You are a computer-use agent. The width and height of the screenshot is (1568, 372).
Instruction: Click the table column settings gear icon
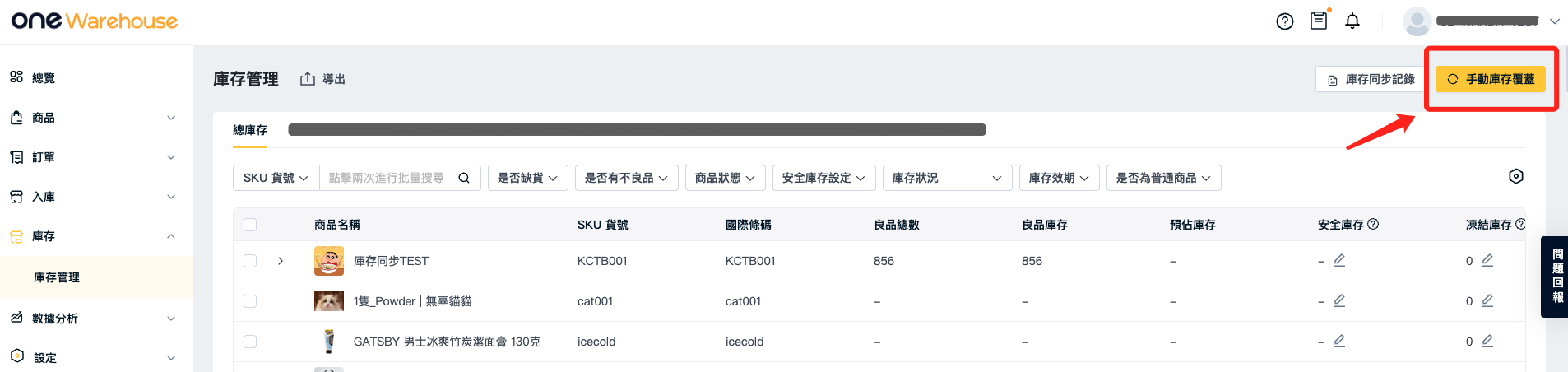coord(1516,176)
